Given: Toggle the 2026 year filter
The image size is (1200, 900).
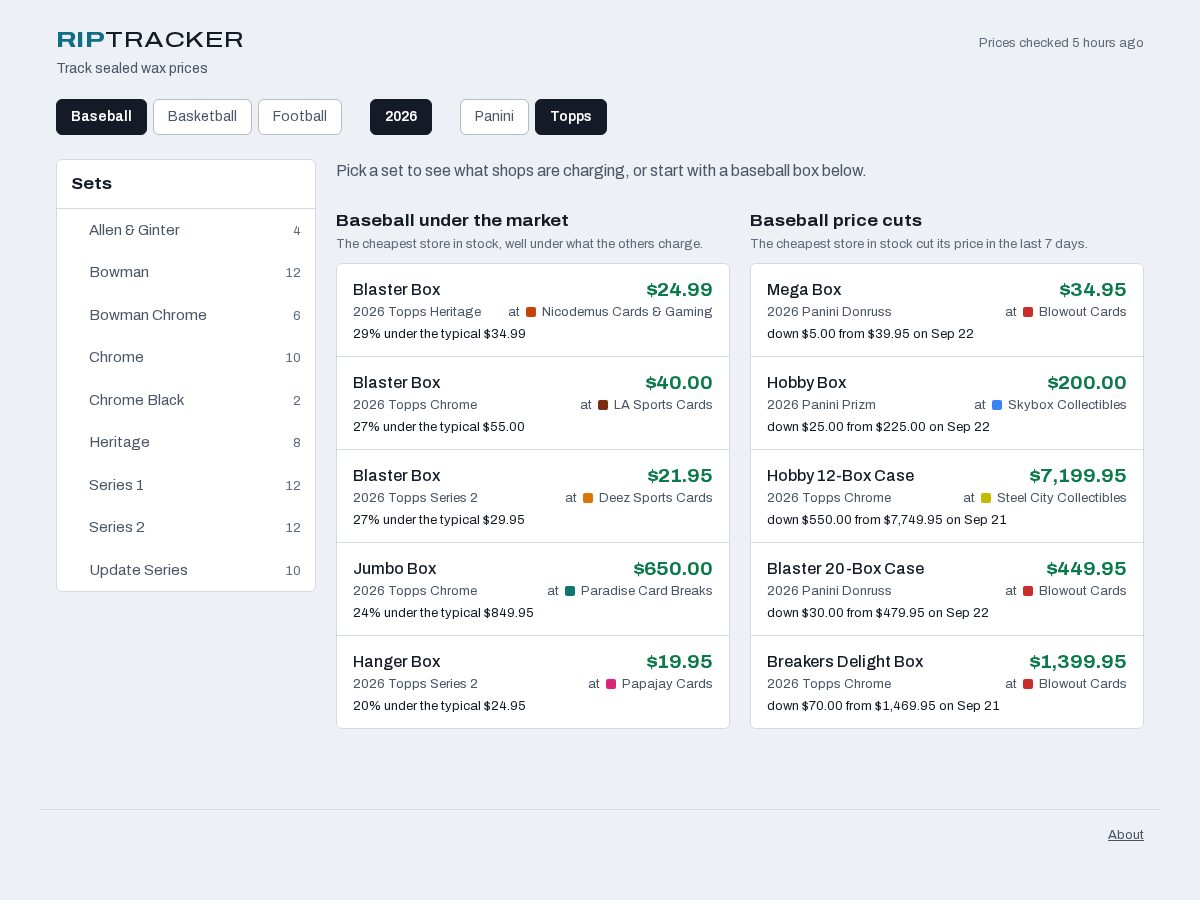Looking at the screenshot, I should pyautogui.click(x=401, y=117).
